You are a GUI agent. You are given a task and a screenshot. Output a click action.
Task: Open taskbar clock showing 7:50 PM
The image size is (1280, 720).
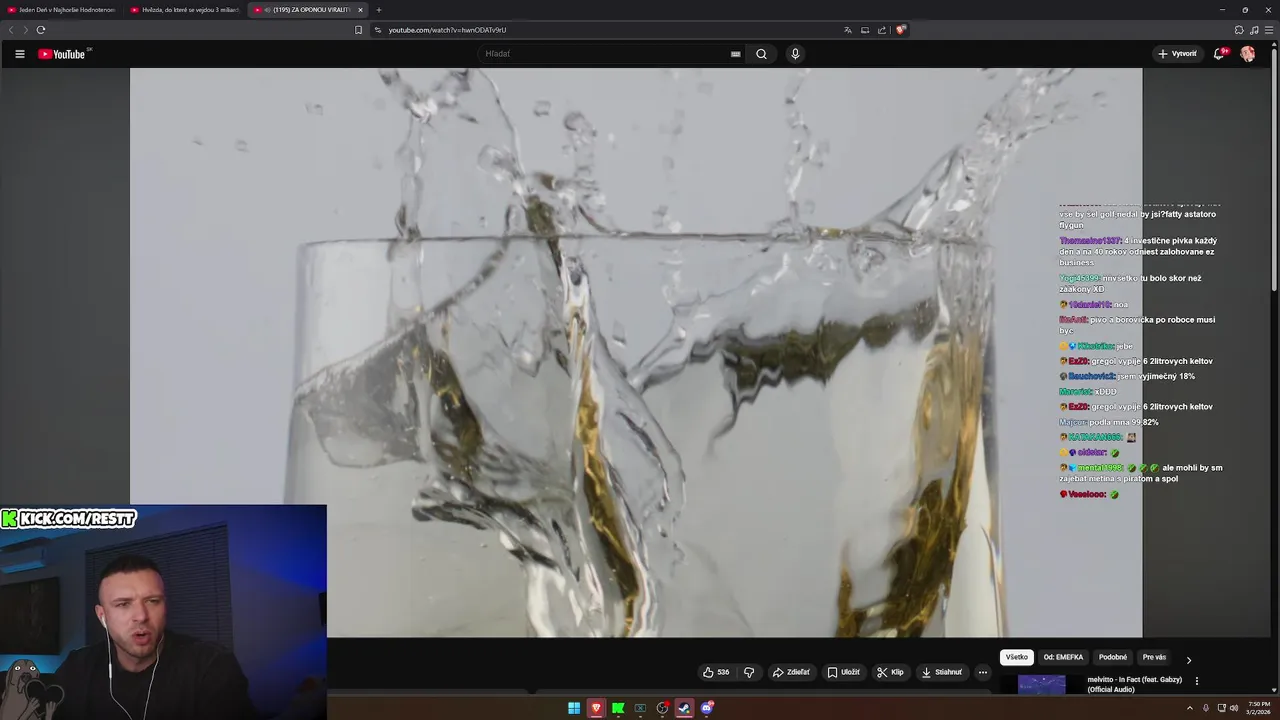tap(1258, 708)
